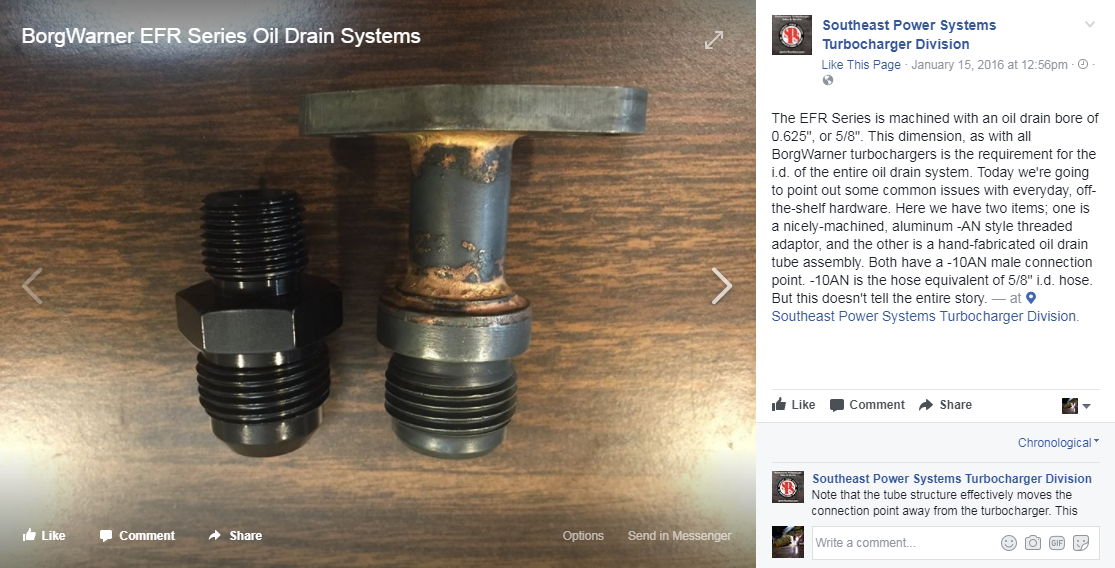Select Send in Messenger under photo
The image size is (1115, 568).
click(x=679, y=535)
